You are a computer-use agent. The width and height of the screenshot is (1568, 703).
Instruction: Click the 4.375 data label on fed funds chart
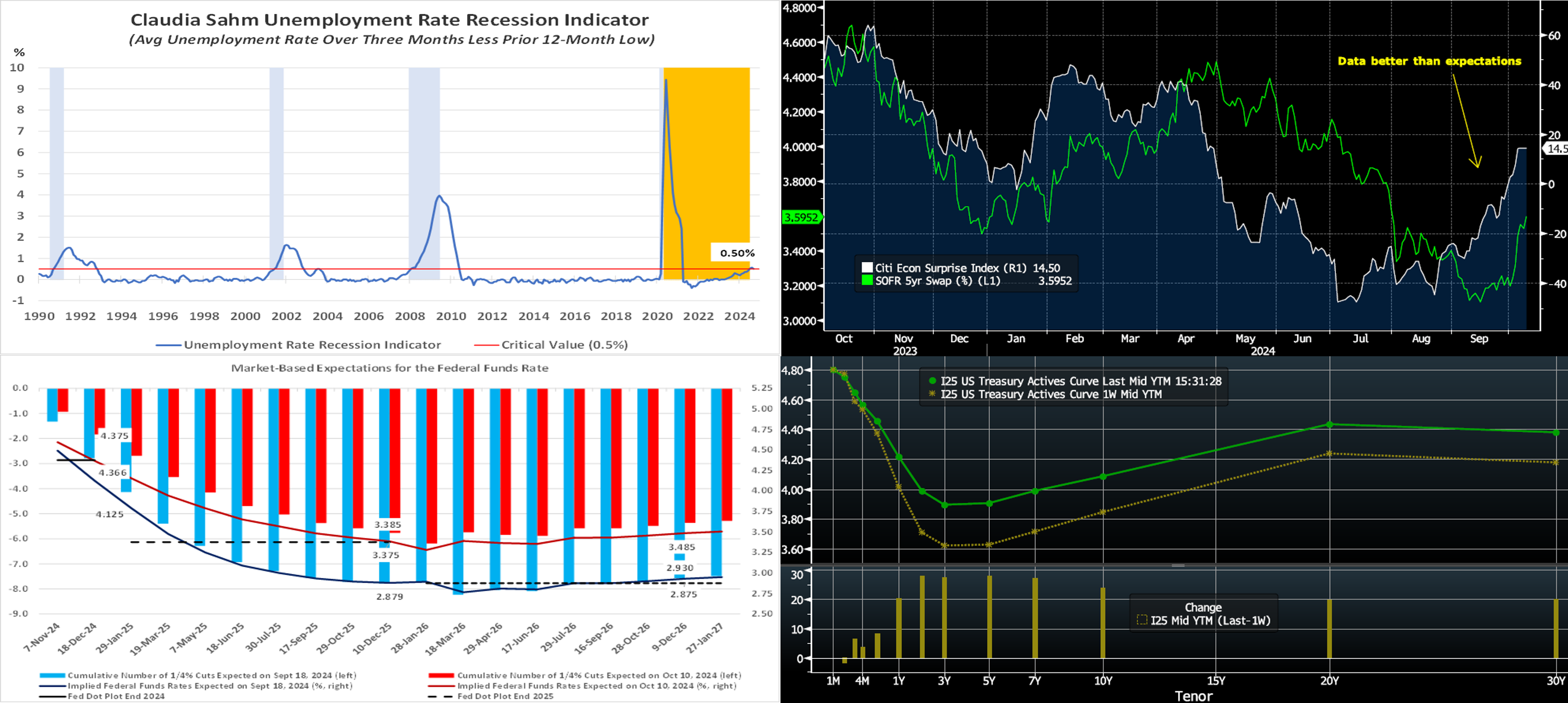click(x=115, y=435)
